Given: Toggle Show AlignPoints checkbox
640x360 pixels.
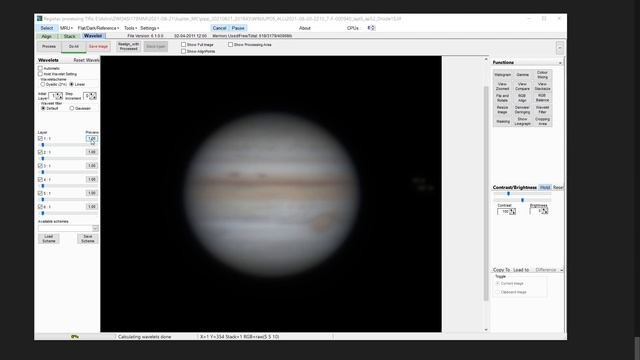Looking at the screenshot, I should [184, 51].
